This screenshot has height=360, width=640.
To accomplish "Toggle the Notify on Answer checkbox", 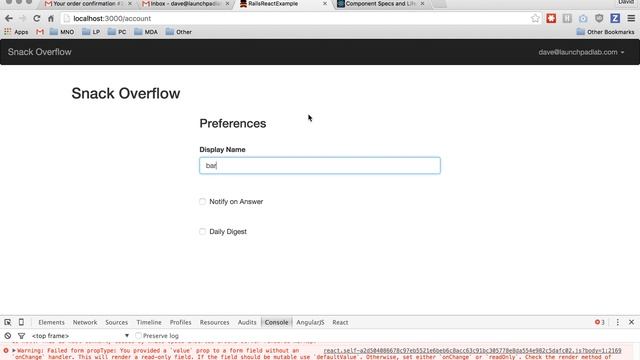I will (202, 201).
